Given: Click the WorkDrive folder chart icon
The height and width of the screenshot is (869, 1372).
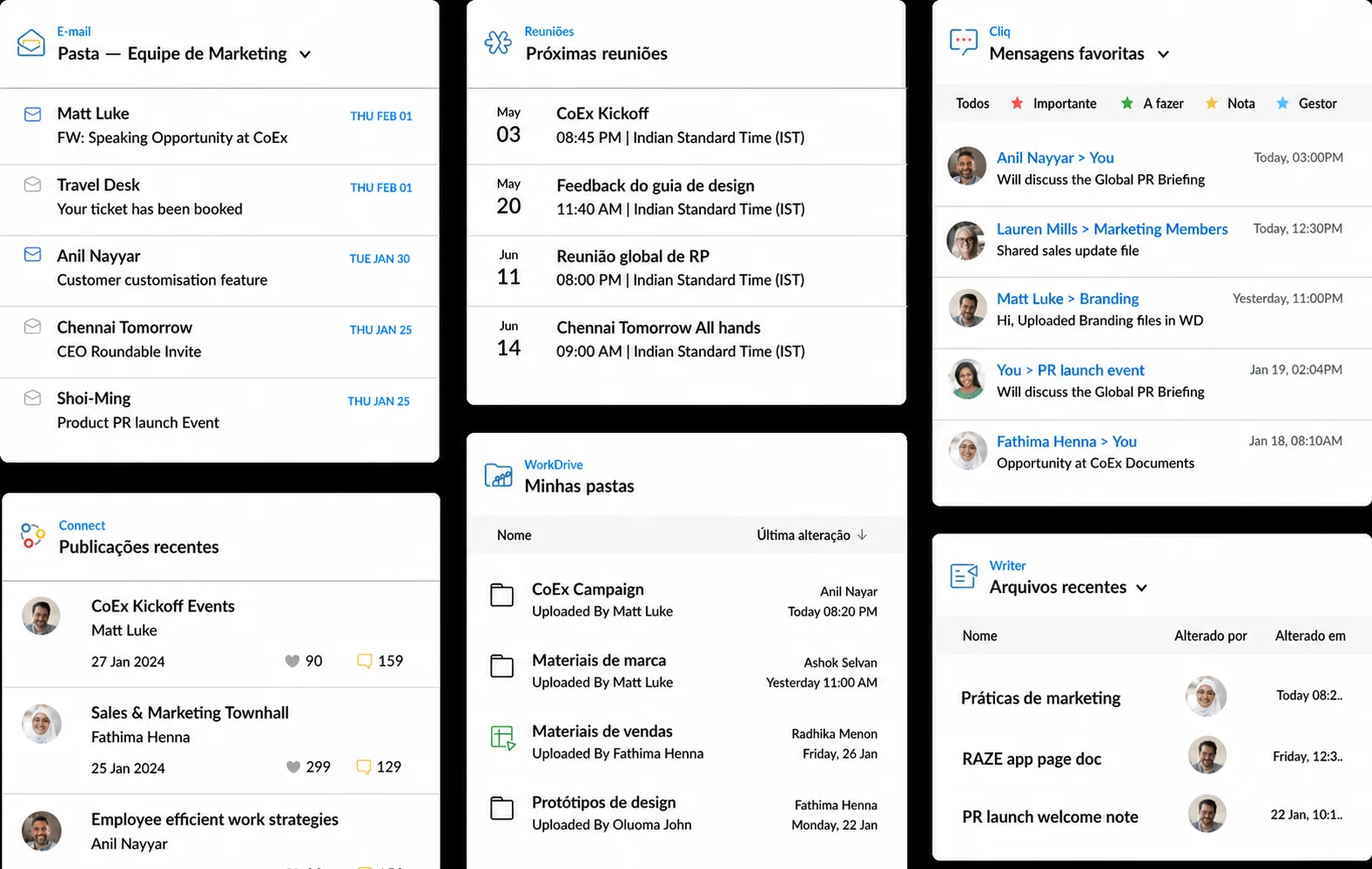Looking at the screenshot, I should [498, 475].
